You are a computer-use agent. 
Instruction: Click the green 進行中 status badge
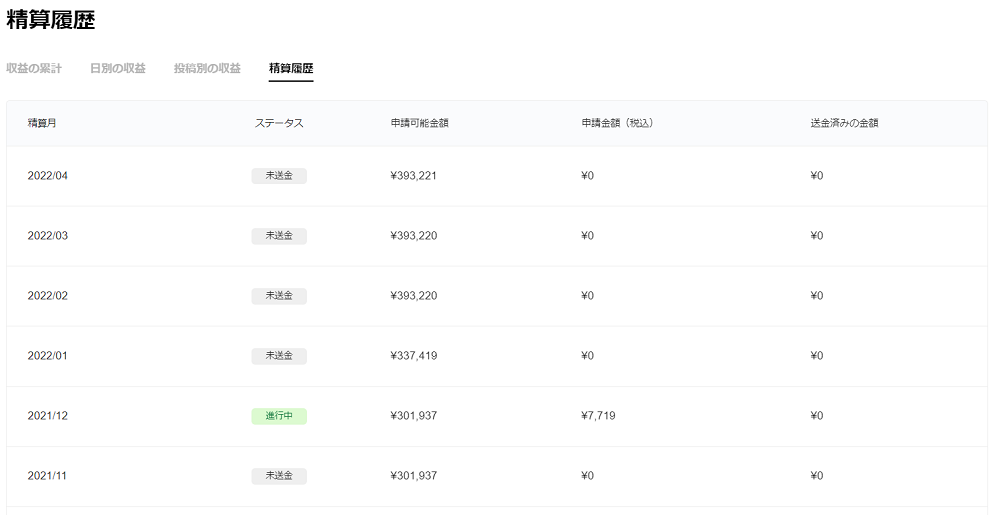click(x=279, y=416)
